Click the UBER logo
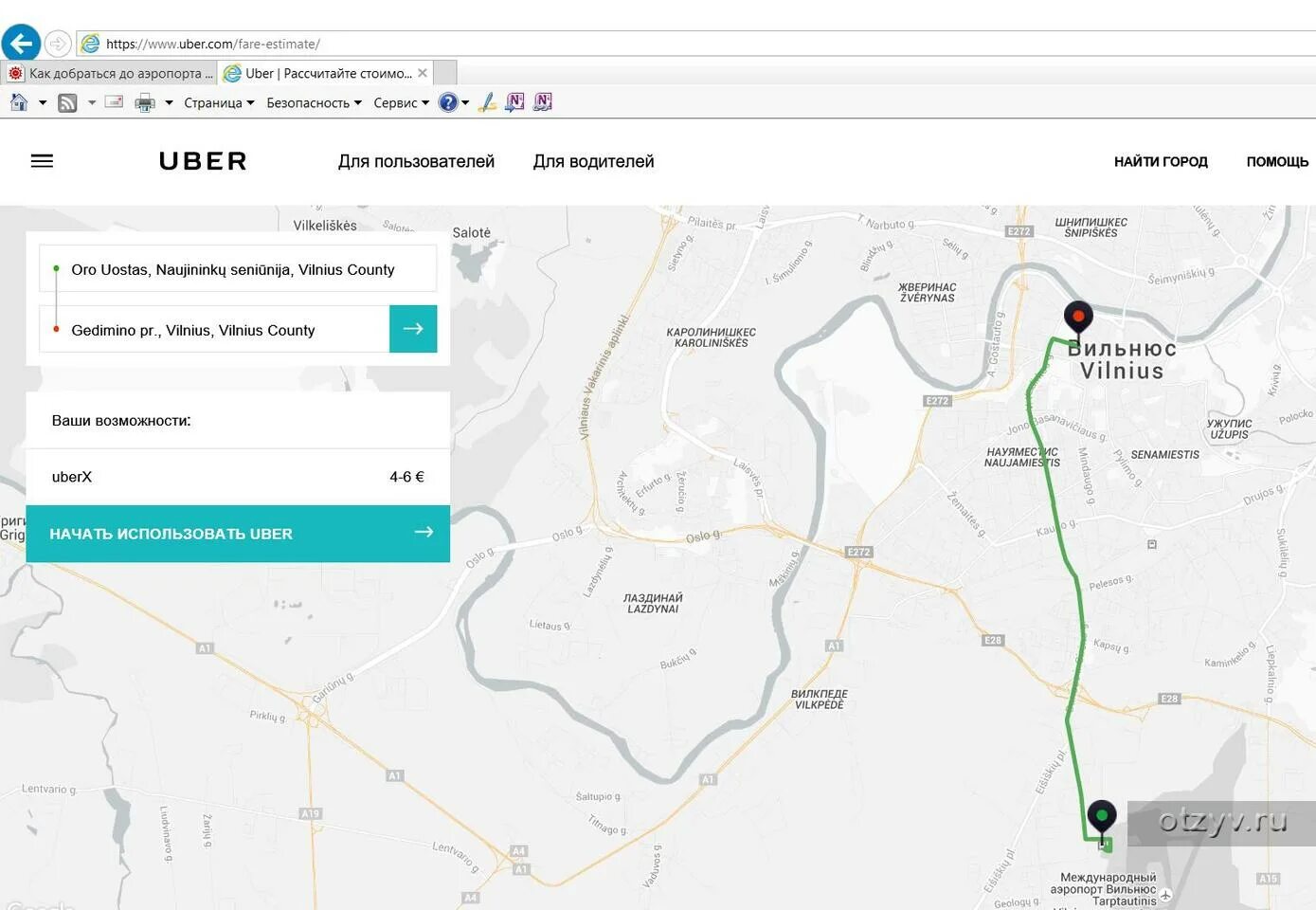This screenshot has width=1316, height=910. pos(203,161)
